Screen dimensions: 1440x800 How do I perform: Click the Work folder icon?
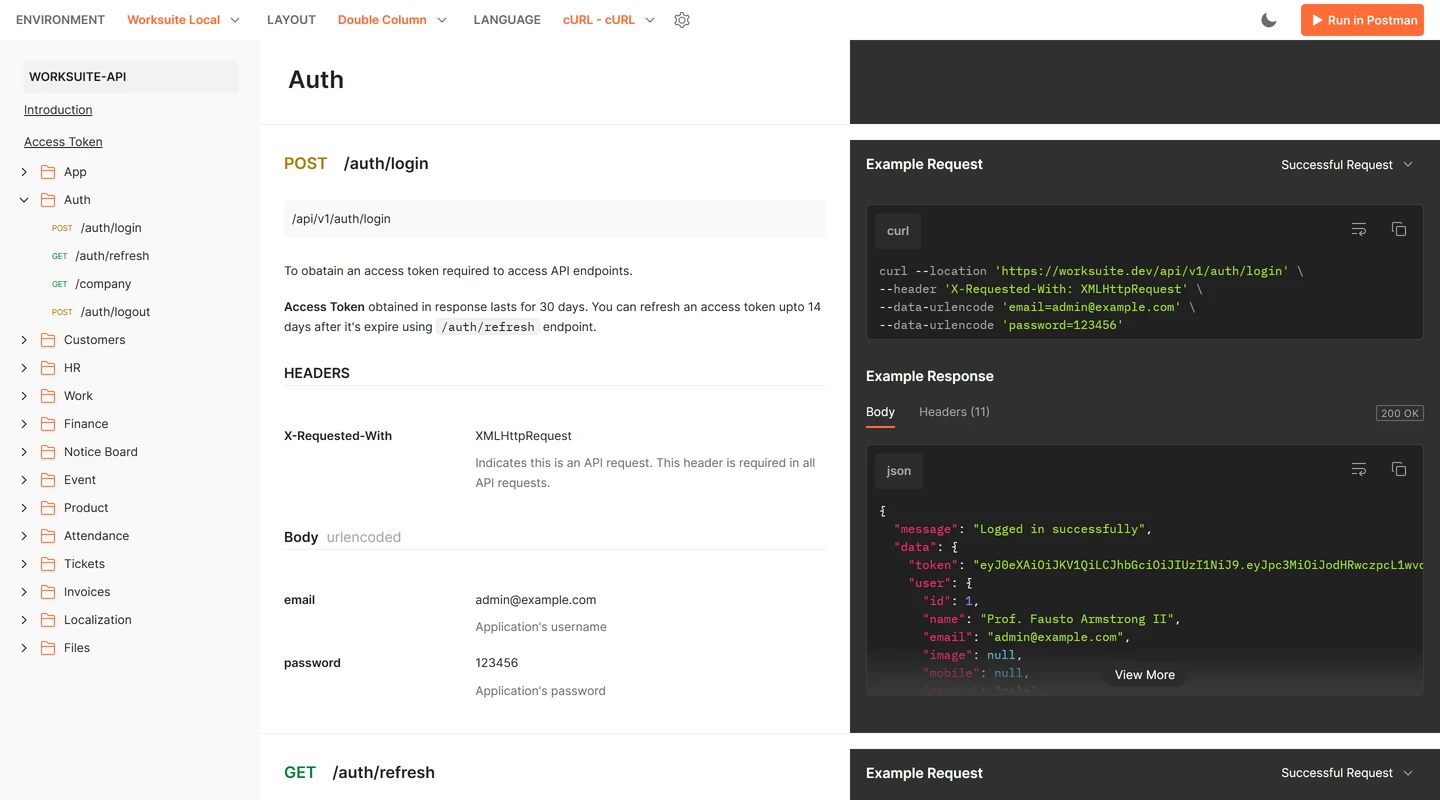pos(48,396)
